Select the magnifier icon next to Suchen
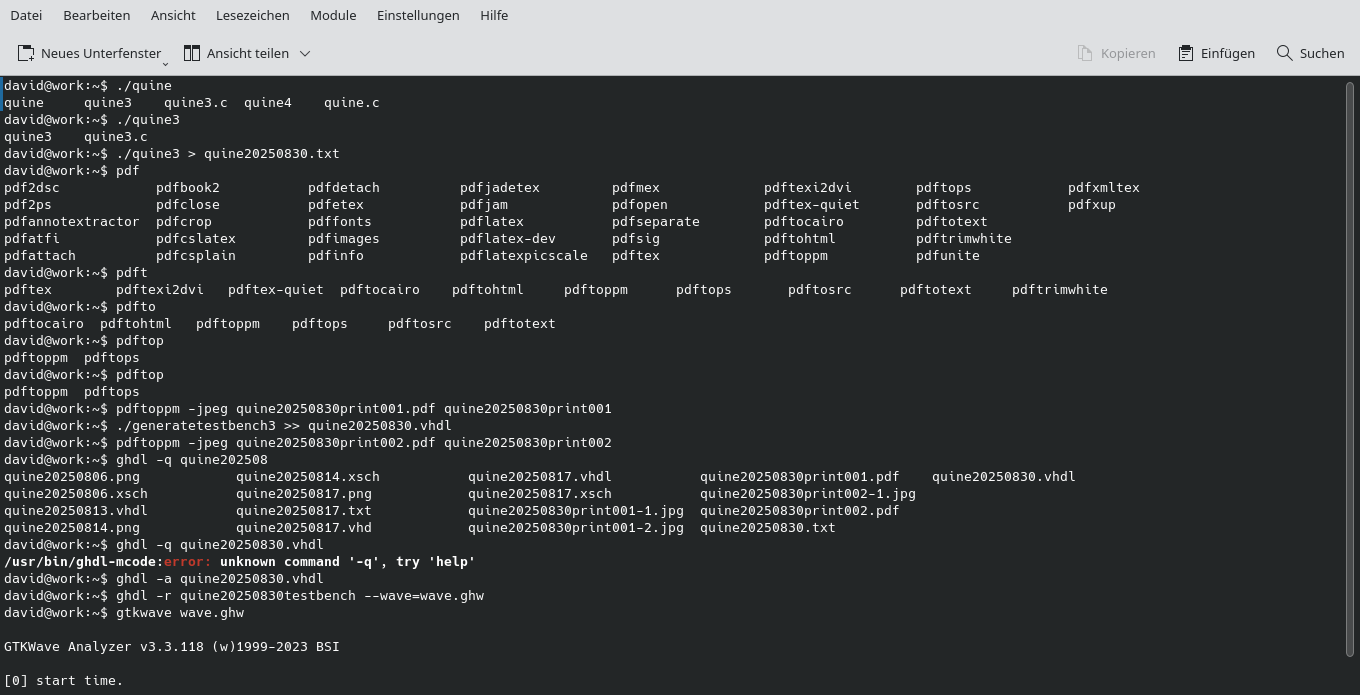The width and height of the screenshot is (1360, 695). 1283,53
